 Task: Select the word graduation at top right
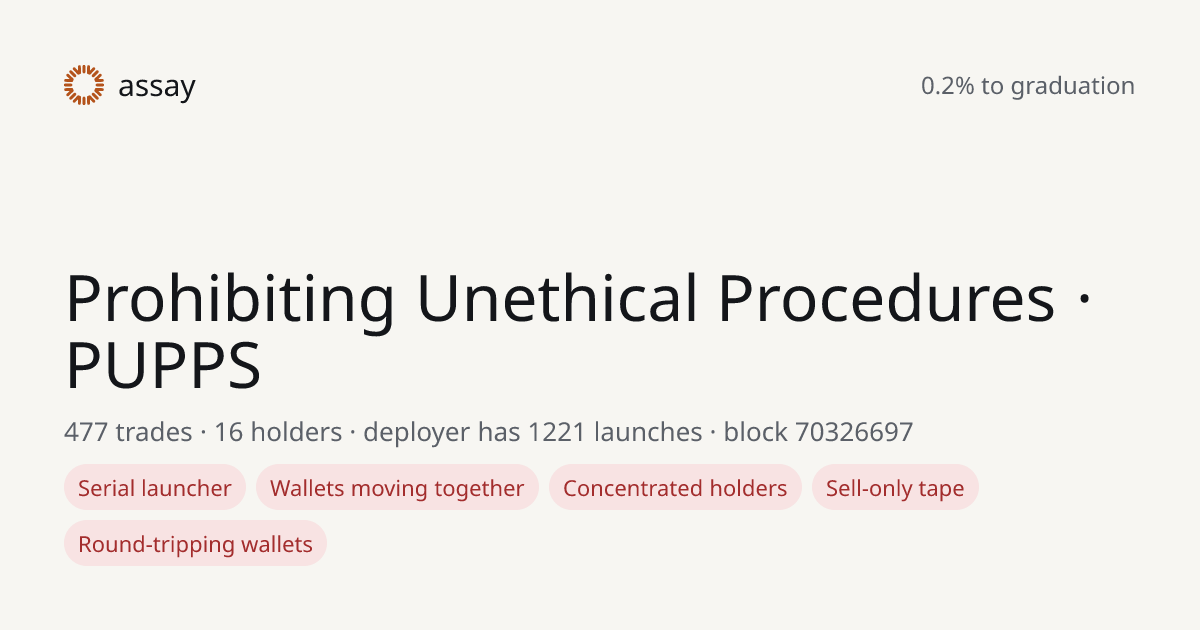[x=1073, y=87]
